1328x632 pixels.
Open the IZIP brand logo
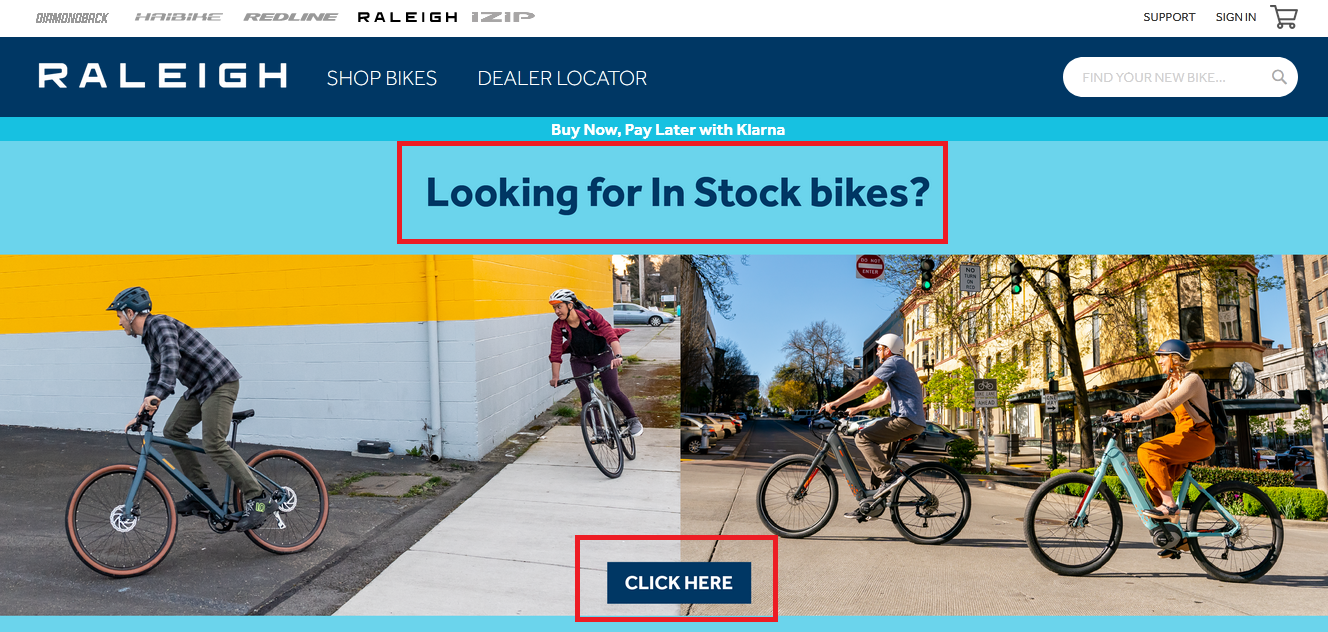point(504,17)
